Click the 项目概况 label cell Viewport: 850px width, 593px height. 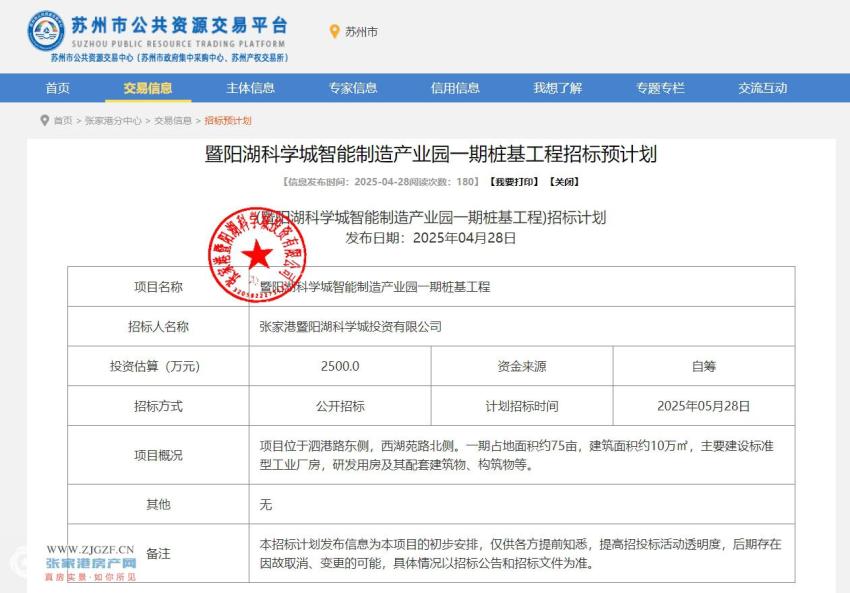coord(158,455)
